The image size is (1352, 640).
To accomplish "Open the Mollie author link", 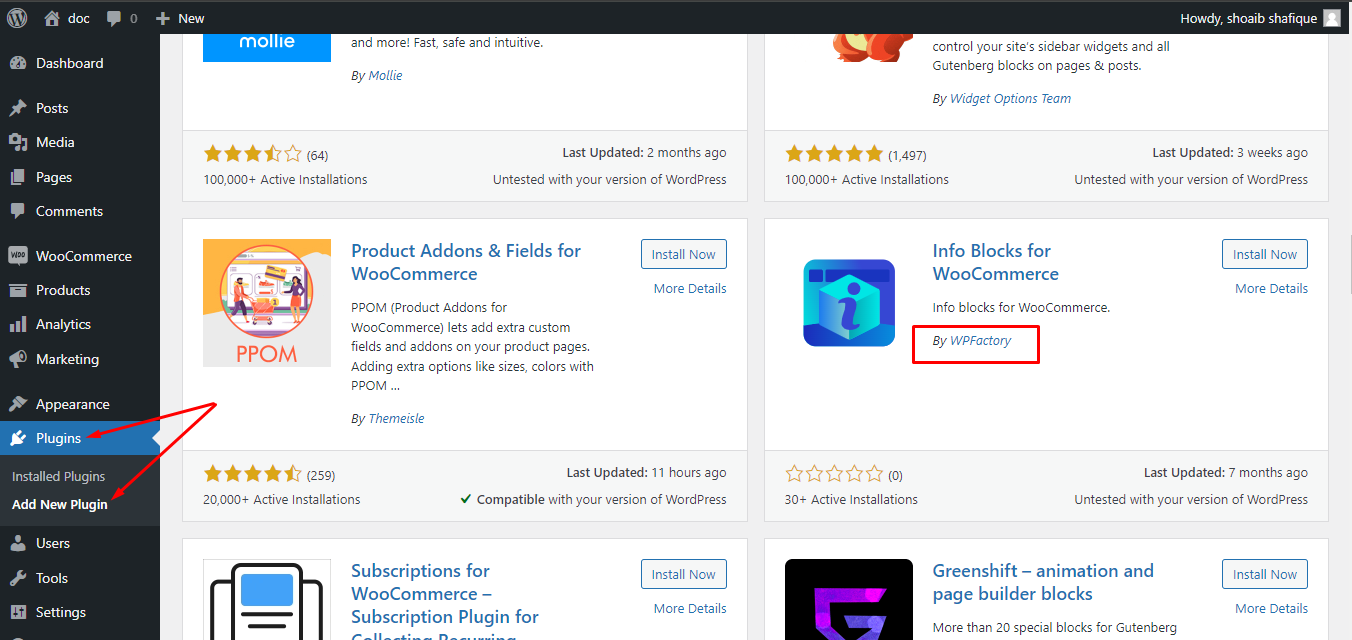I will point(385,75).
